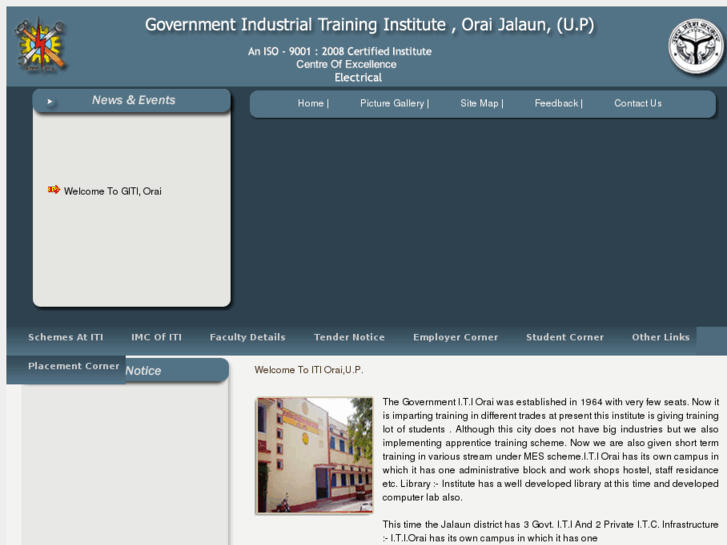Click the Uttar Pradesh government emblem
This screenshot has height=545, width=727.
[696, 46]
